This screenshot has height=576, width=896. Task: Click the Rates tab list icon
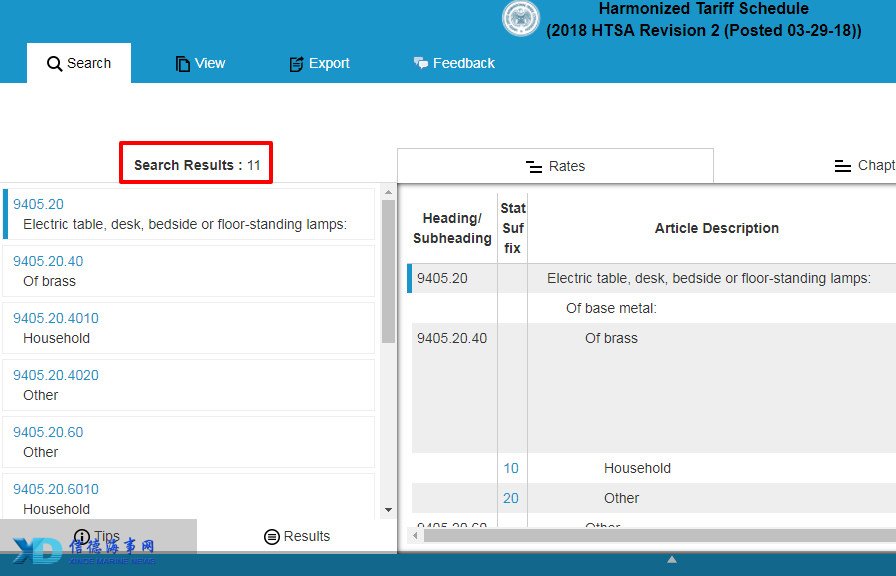534,167
